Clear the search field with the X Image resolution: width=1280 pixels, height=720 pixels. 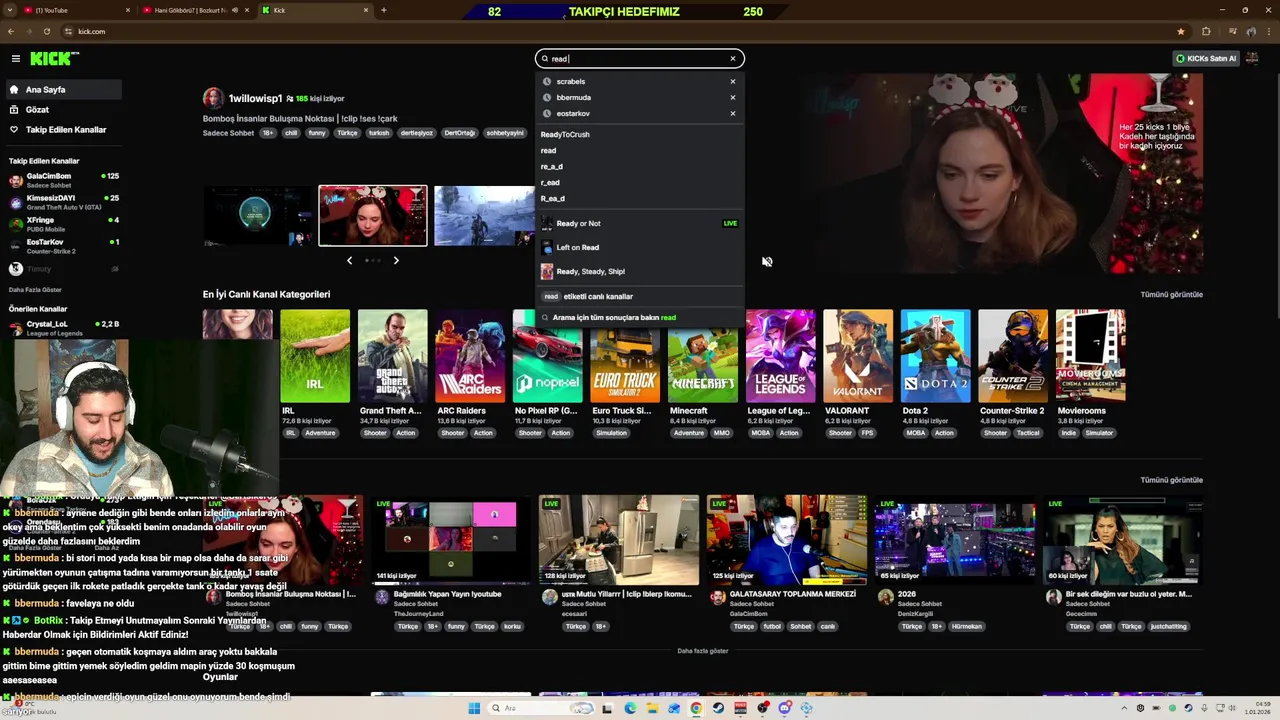pyautogui.click(x=732, y=58)
